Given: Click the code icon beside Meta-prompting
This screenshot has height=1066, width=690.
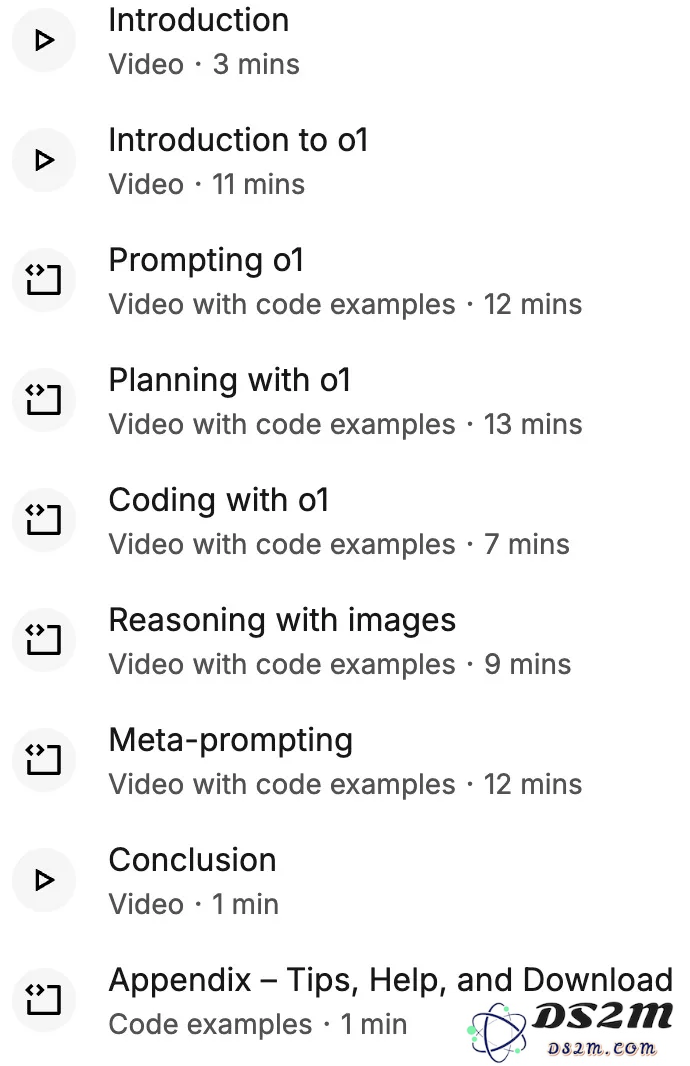Looking at the screenshot, I should pos(44,759).
